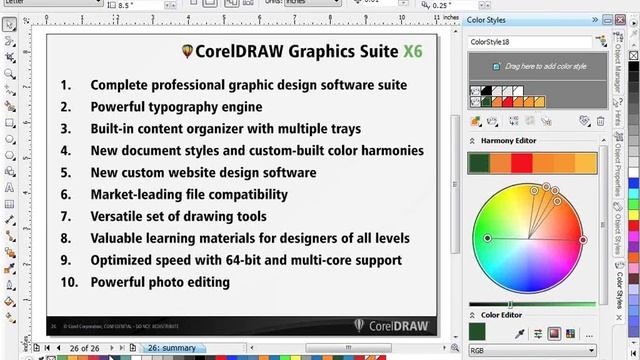640x360 pixels.
Task: Go to the next page
Action: coord(111,348)
